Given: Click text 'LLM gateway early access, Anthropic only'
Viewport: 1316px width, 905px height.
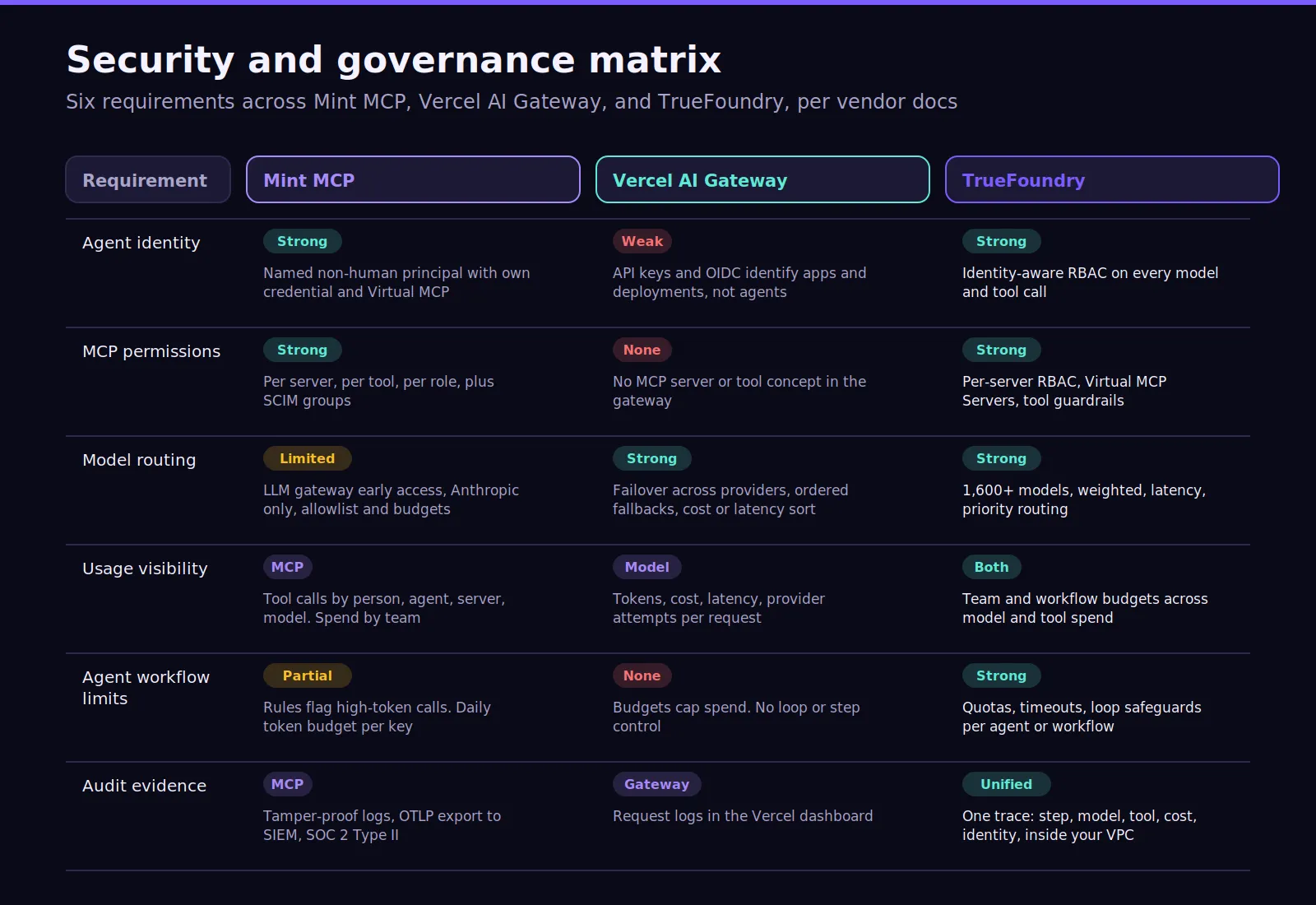Looking at the screenshot, I should (x=391, y=499).
